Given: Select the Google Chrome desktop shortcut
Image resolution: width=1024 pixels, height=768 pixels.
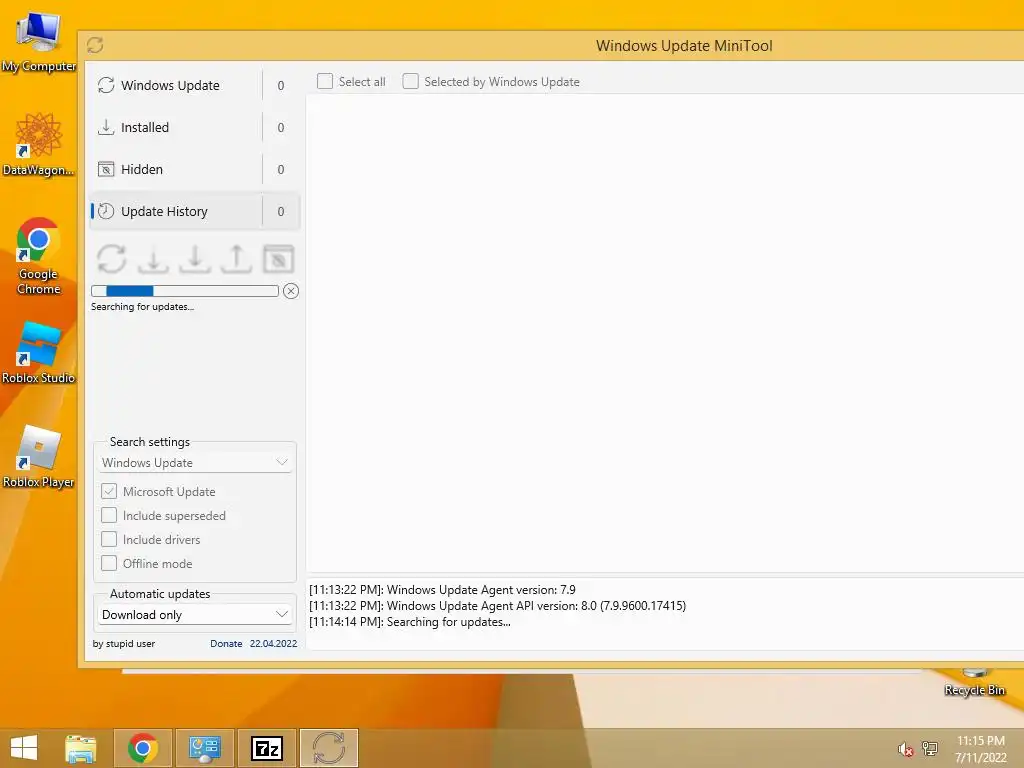Looking at the screenshot, I should (x=39, y=256).
